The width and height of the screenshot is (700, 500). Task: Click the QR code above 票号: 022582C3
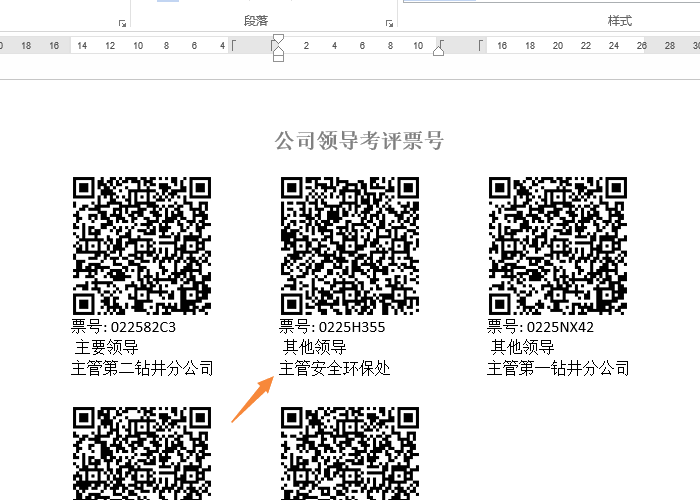142,246
